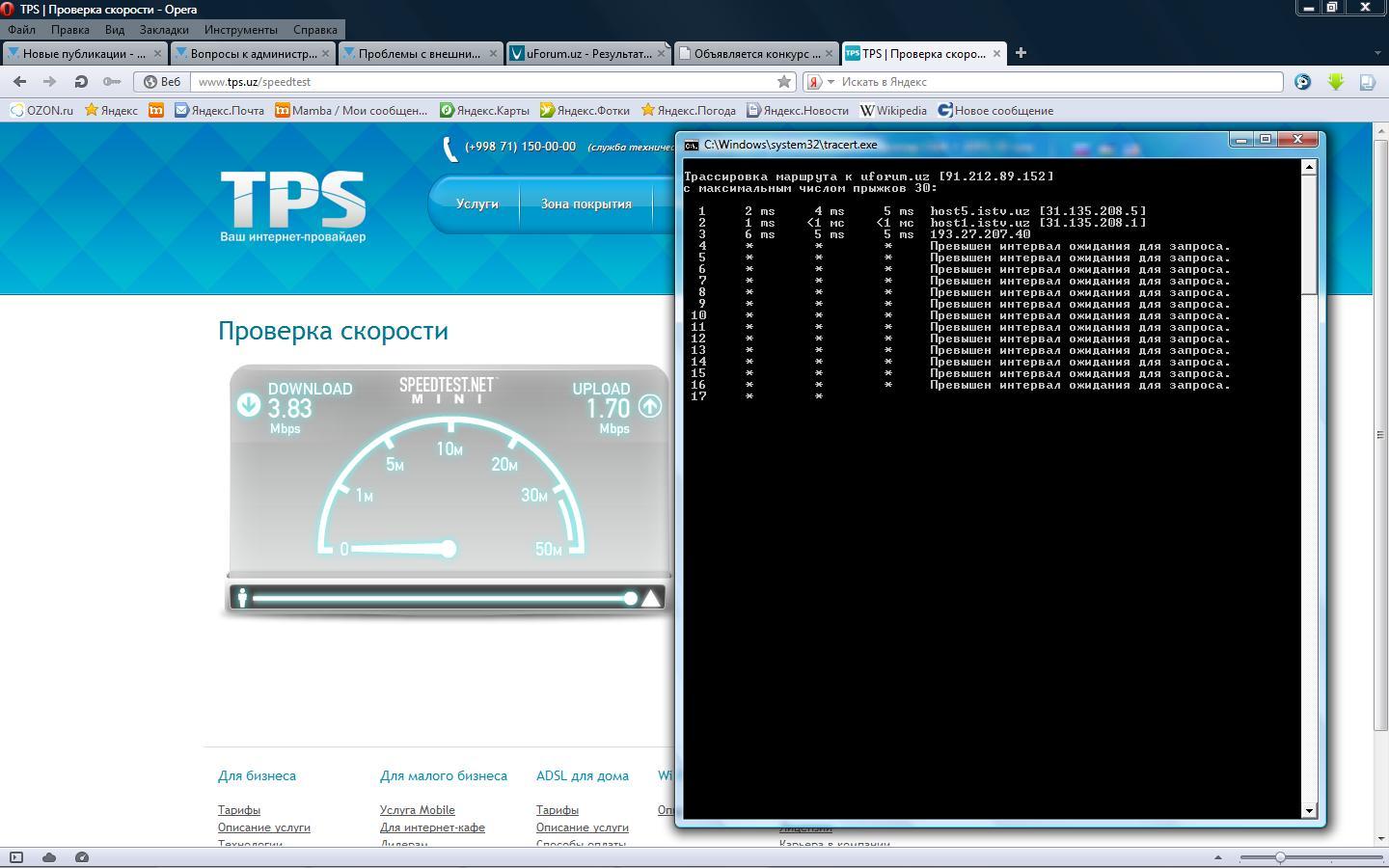The width and height of the screenshot is (1389, 868).
Task: Click the green download arrow icon
Action: click(x=1336, y=82)
